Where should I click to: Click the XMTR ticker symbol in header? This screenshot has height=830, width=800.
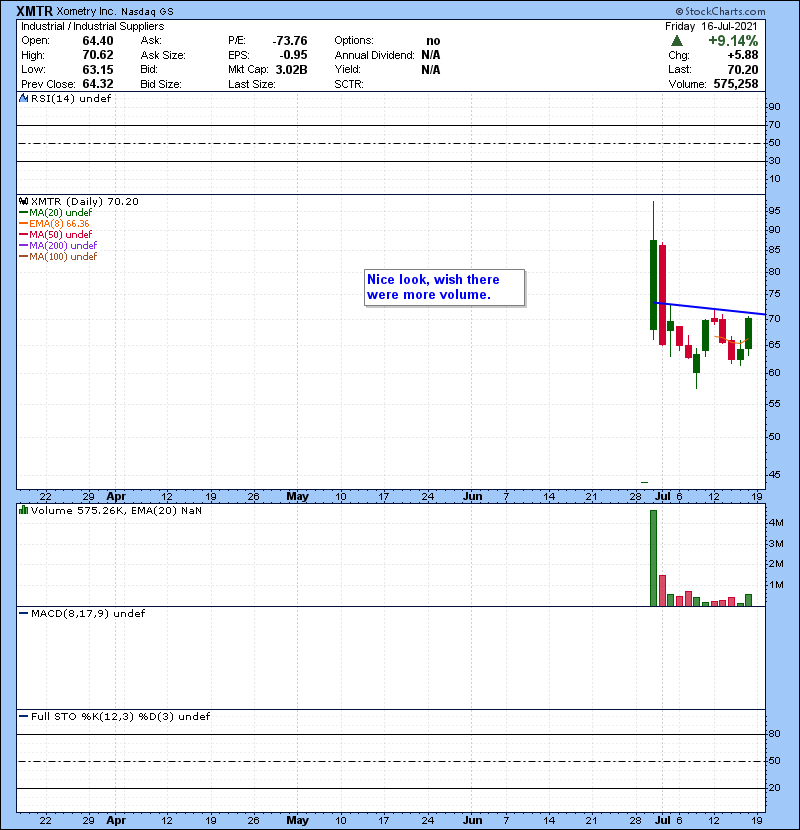(34, 11)
